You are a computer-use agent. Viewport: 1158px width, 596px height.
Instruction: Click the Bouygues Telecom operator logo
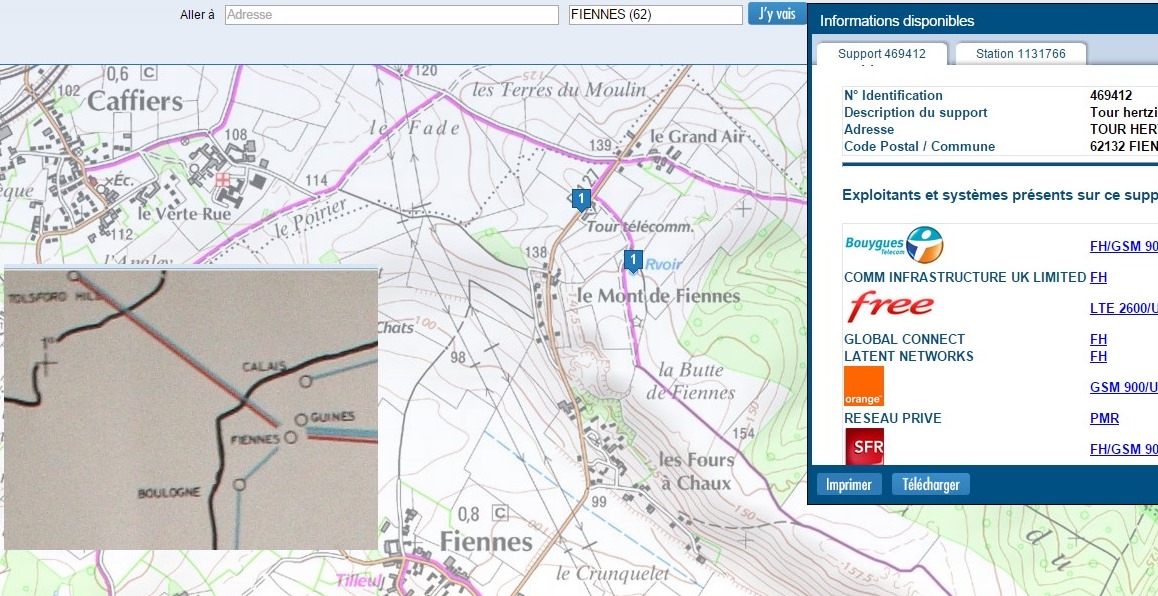tap(894, 245)
